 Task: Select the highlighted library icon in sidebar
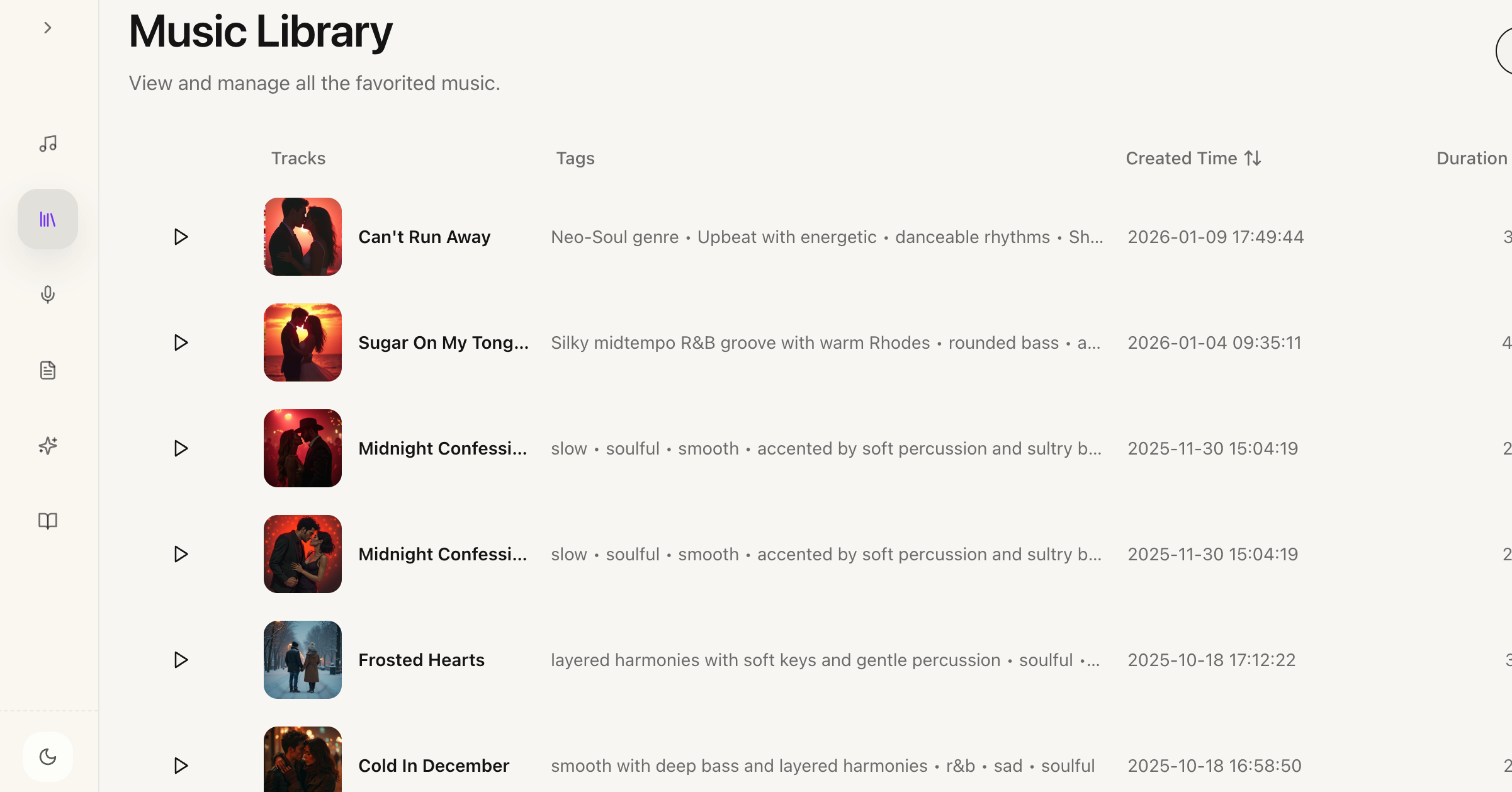(48, 219)
